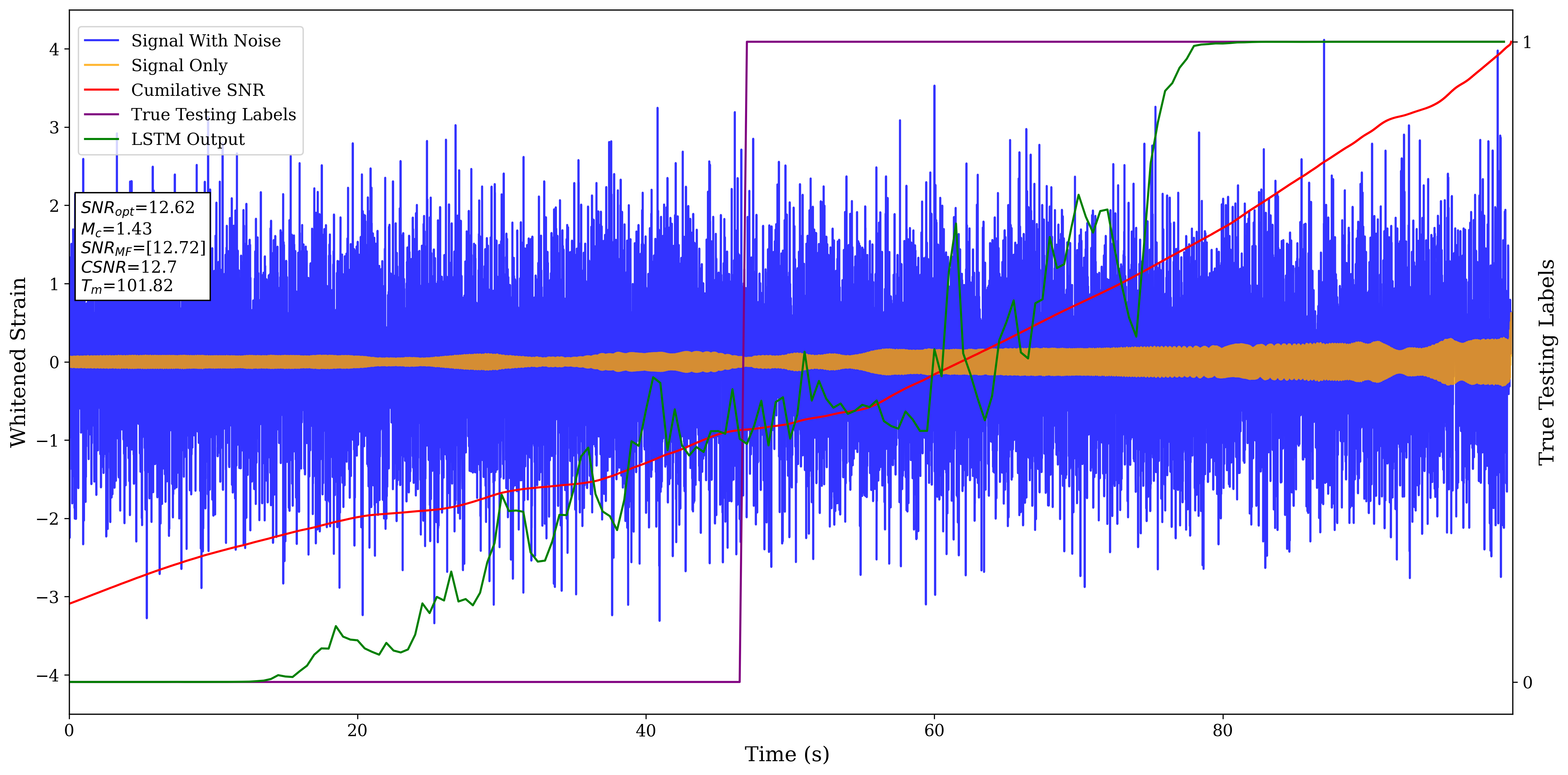Click the x-axis tick label 80
The height and width of the screenshot is (775, 1568).
(x=1222, y=731)
